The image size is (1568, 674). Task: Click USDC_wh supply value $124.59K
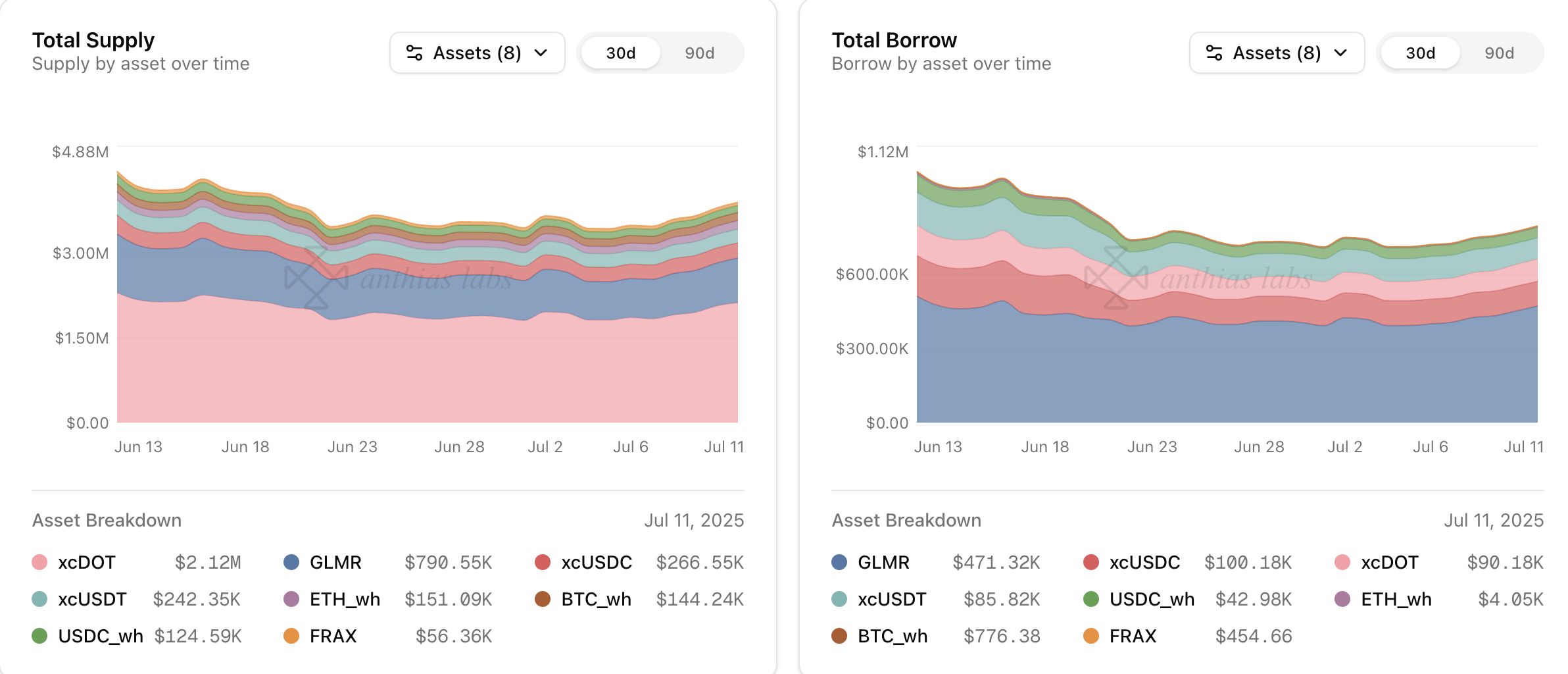click(198, 636)
